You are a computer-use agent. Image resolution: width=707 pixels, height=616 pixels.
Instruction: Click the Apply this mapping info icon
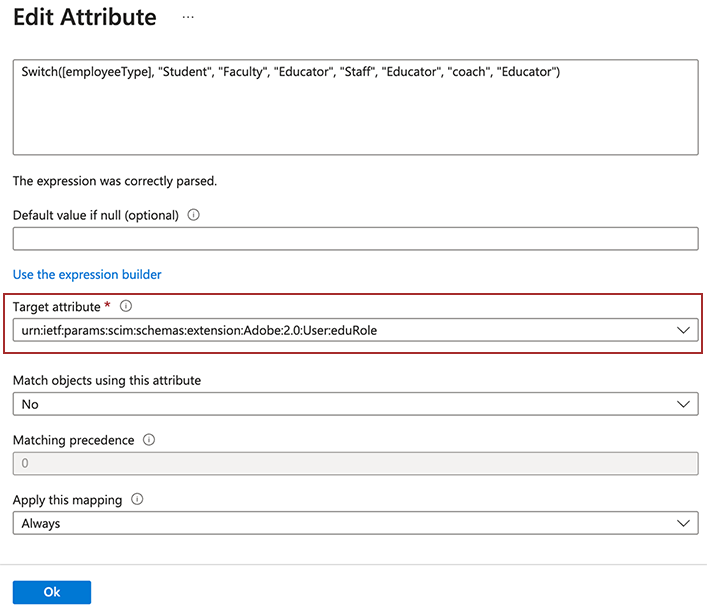point(137,499)
